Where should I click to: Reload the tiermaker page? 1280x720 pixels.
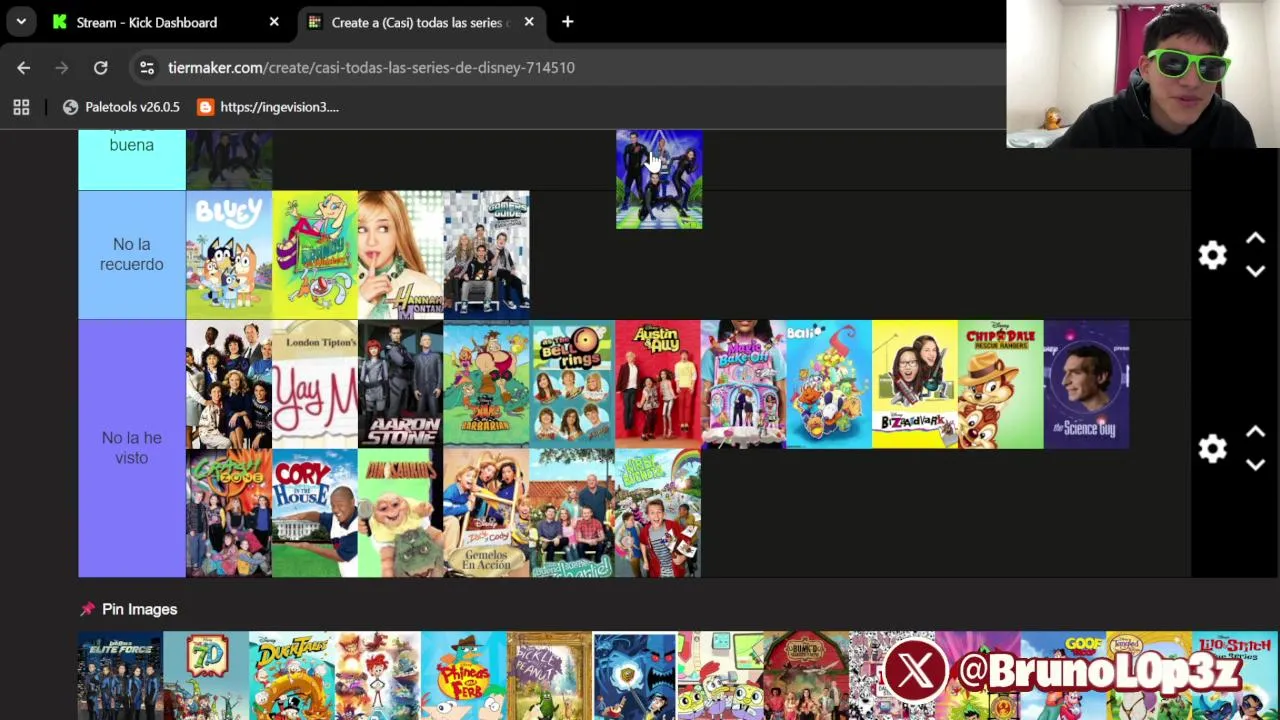point(100,68)
